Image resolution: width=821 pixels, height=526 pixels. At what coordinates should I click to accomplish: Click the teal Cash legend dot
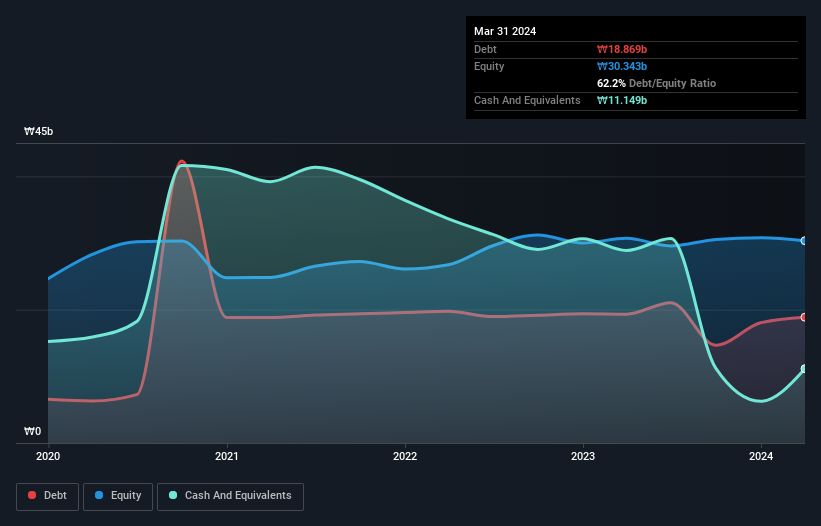173,495
